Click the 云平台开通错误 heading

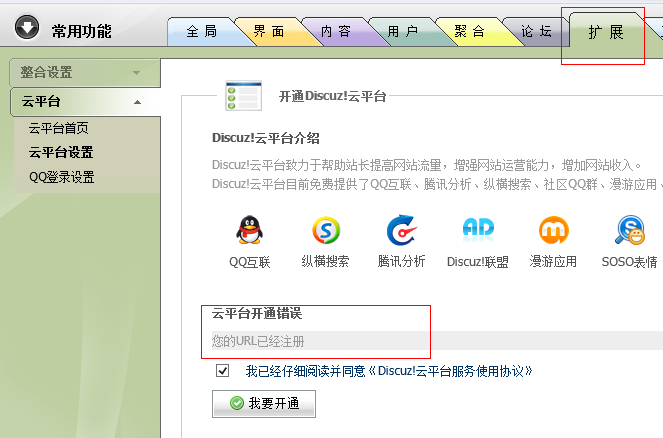point(257,313)
